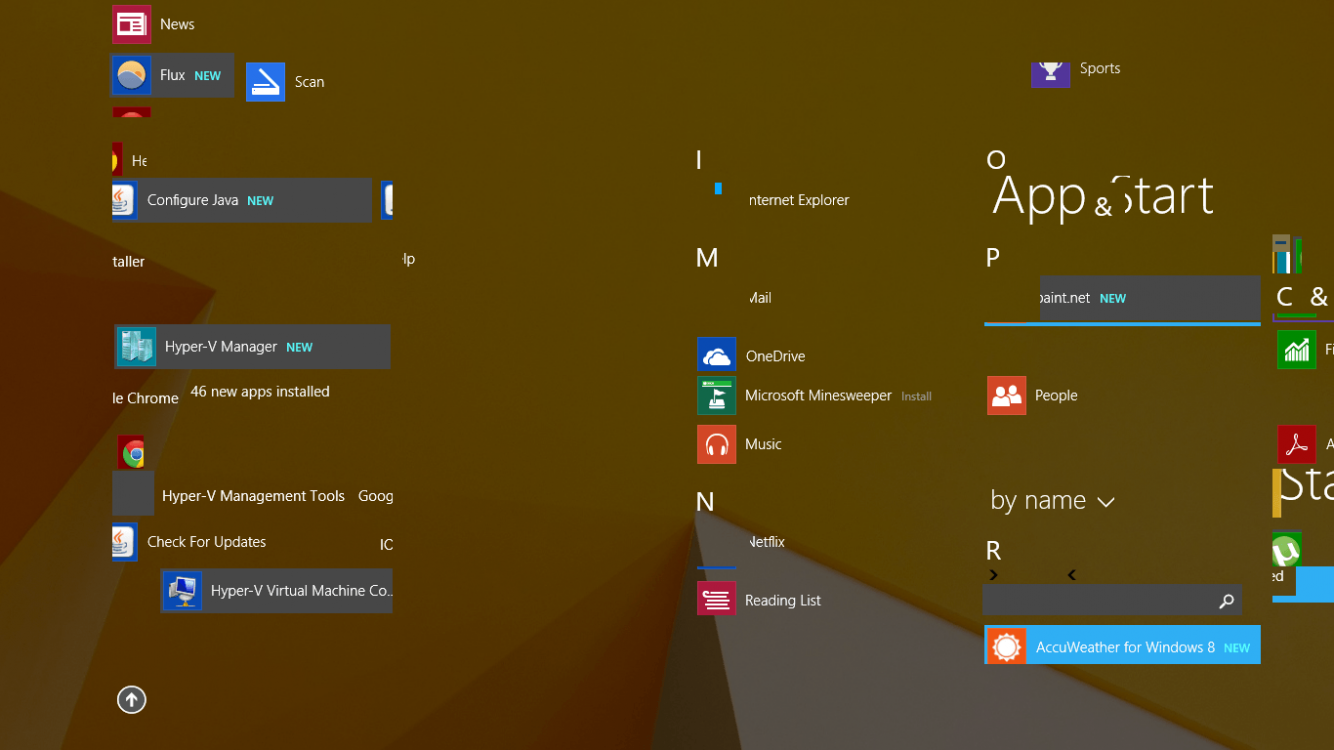Click the 'Apps' title text
The height and width of the screenshot is (750, 1334).
1040,196
